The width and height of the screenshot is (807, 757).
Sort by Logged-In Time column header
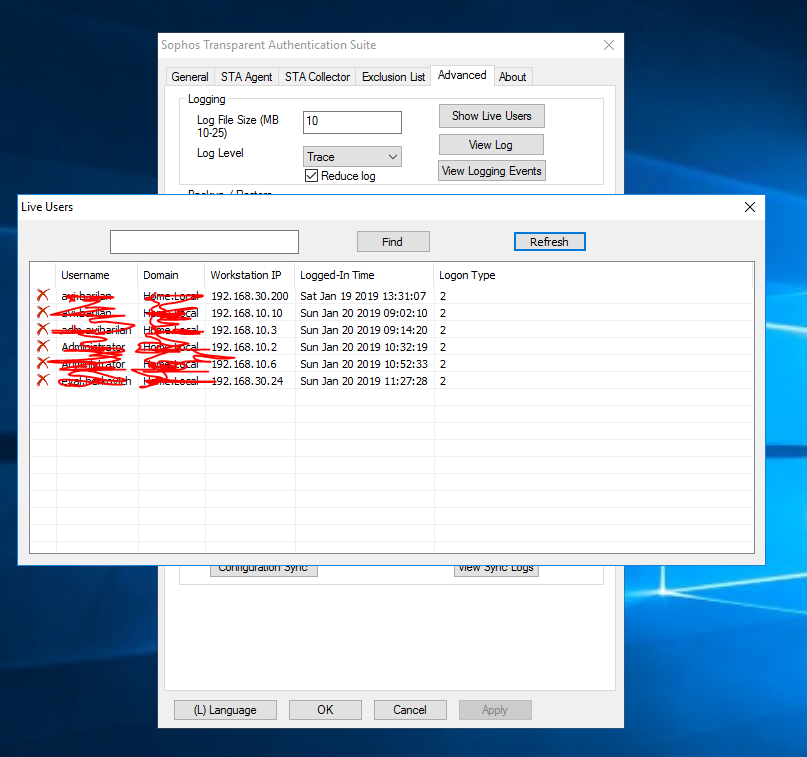coord(364,275)
